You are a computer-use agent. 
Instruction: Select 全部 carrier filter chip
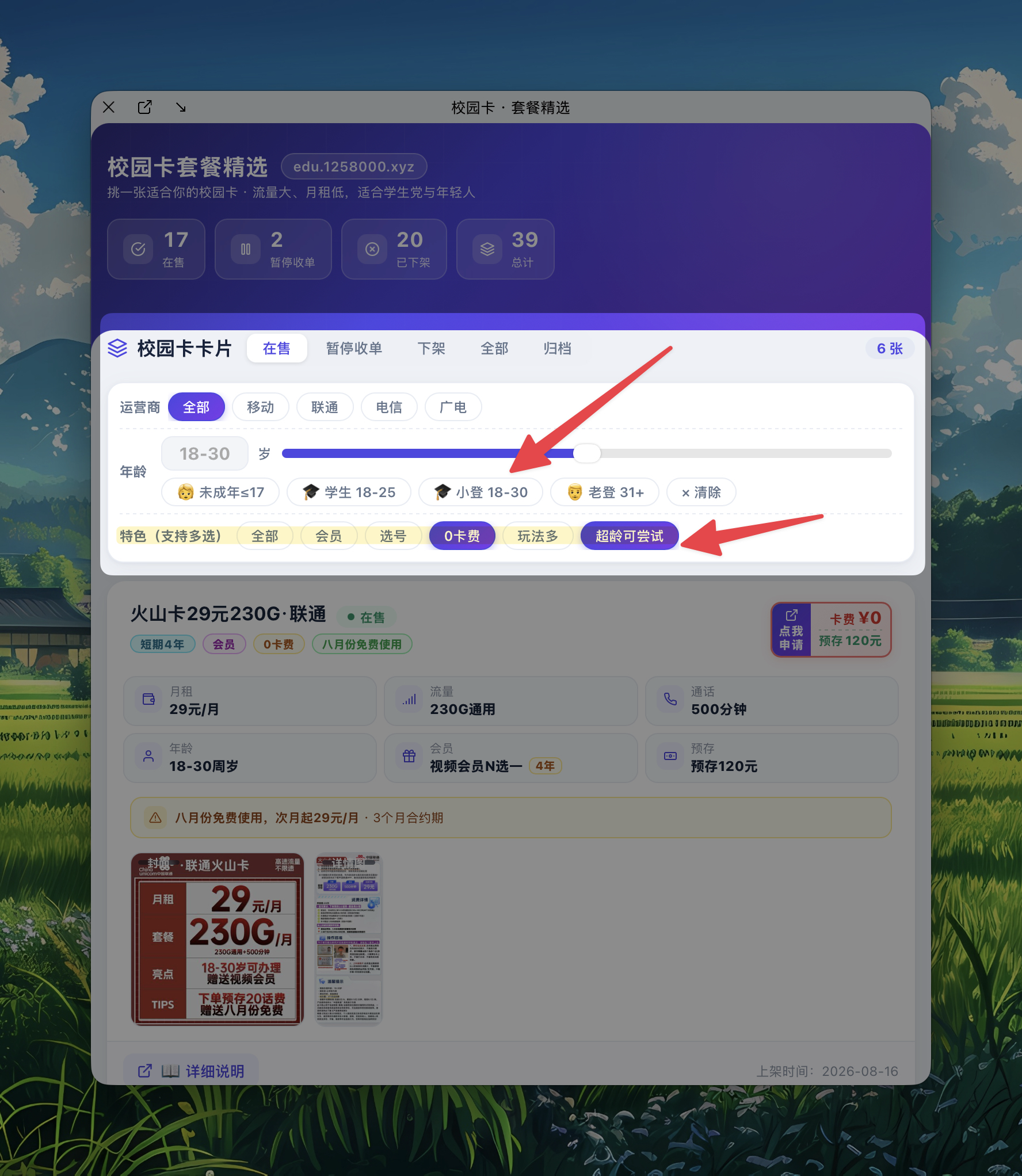(196, 407)
